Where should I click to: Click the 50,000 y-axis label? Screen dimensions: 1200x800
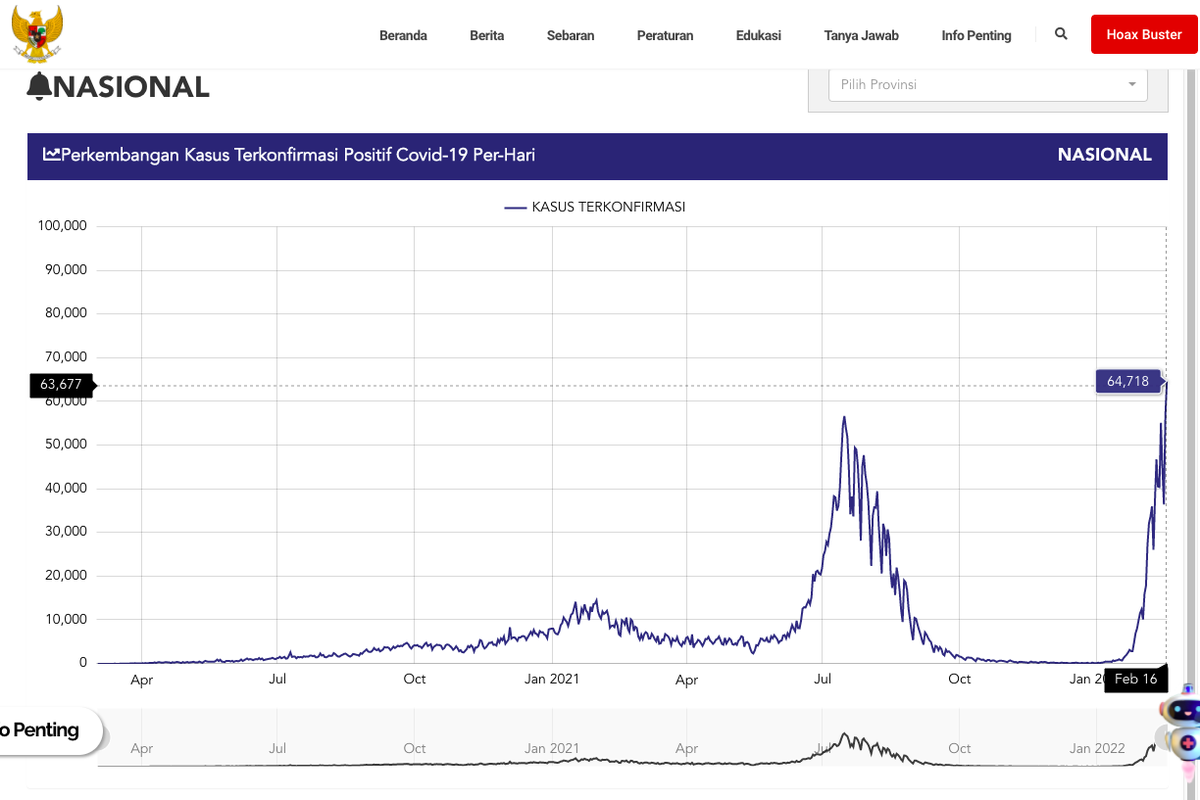pyautogui.click(x=66, y=444)
